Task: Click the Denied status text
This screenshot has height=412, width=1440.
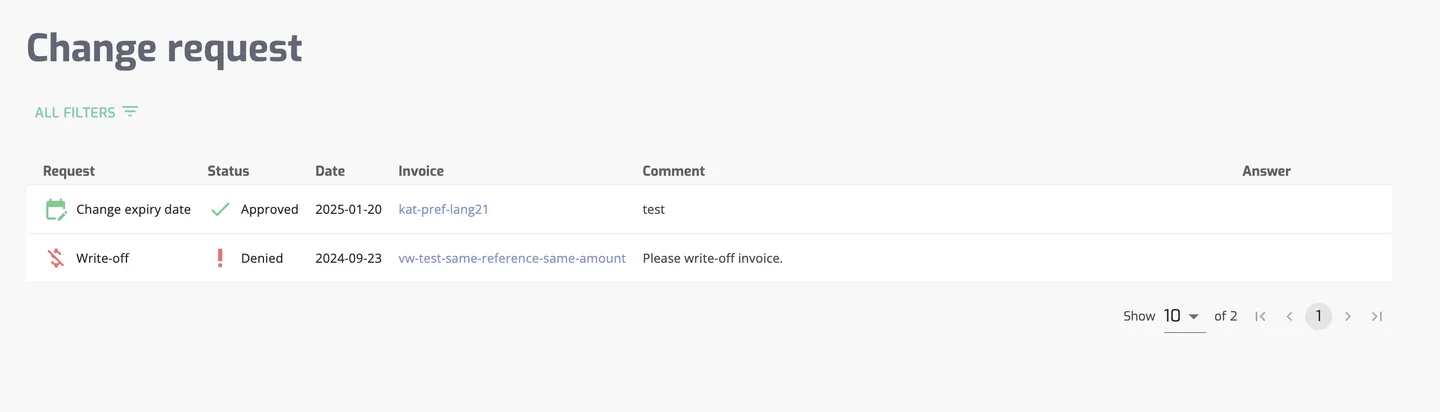Action: pyautogui.click(x=262, y=258)
